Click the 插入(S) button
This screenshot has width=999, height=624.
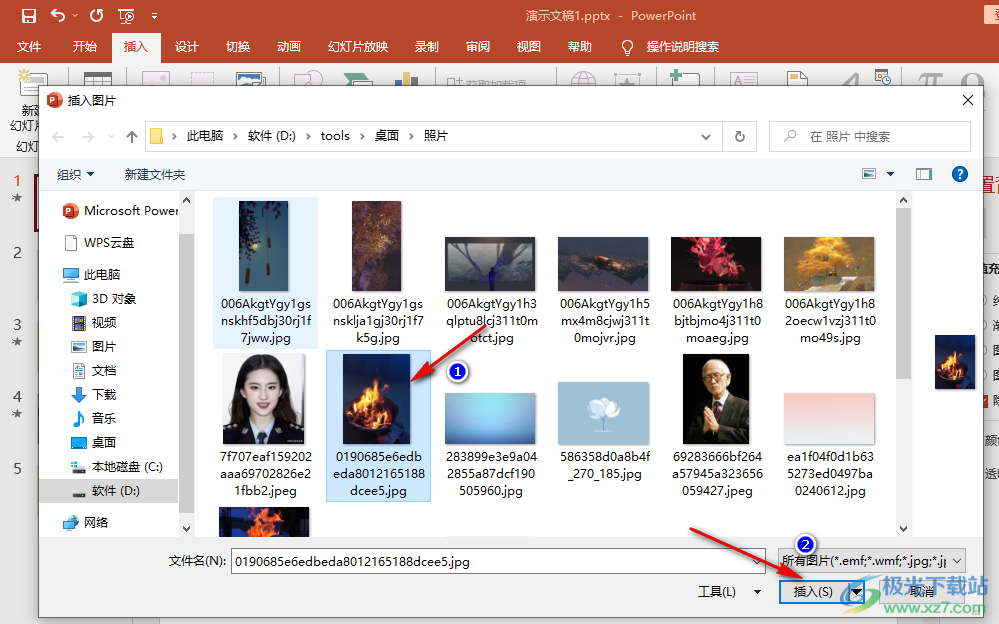pyautogui.click(x=814, y=592)
